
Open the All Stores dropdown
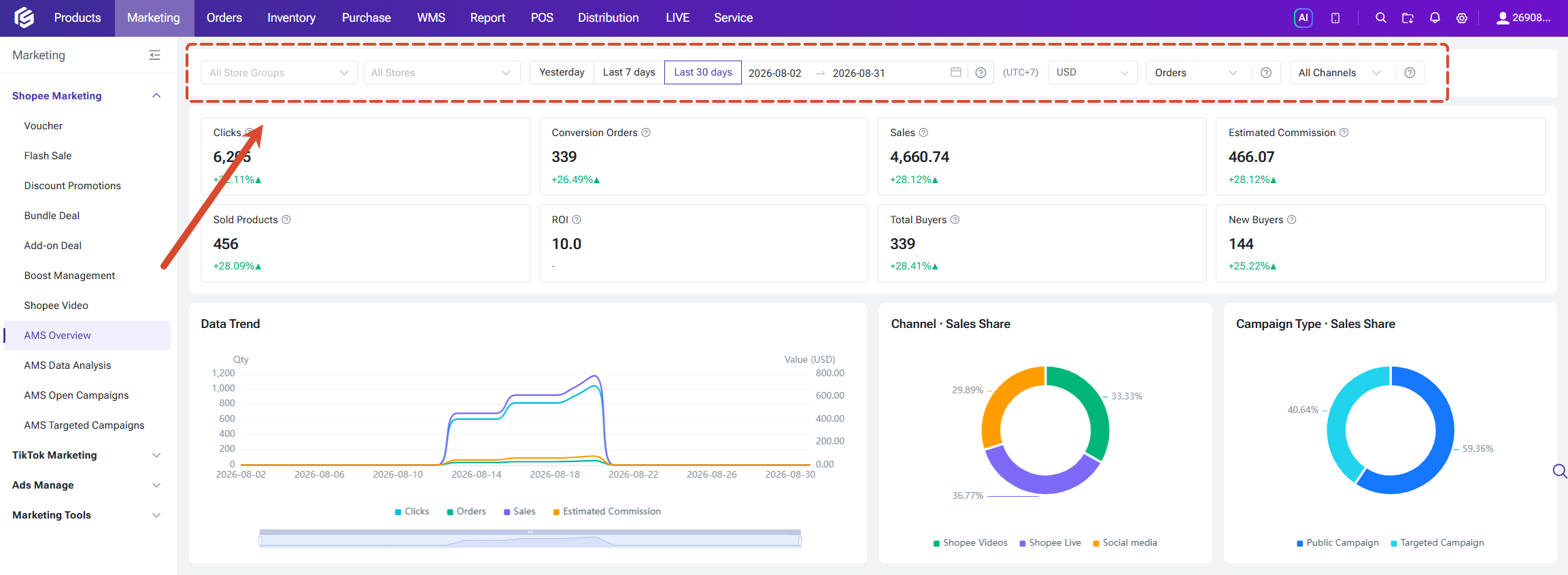click(441, 73)
